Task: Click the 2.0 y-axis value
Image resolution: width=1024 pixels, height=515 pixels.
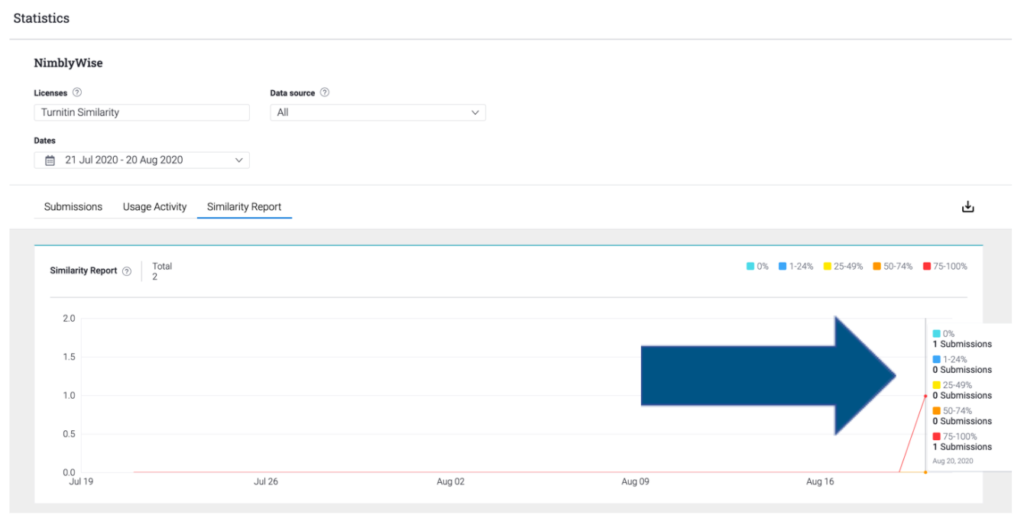Action: pos(69,319)
